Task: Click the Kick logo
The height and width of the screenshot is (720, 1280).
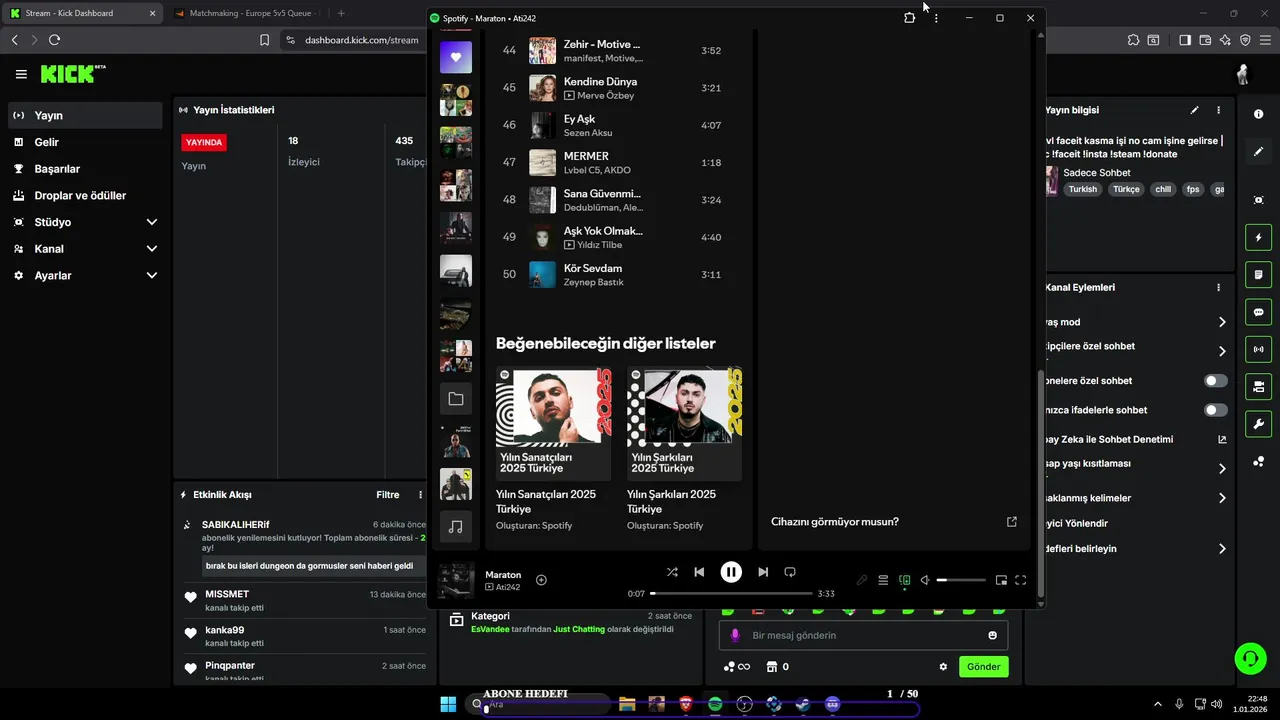Action: tap(72, 74)
